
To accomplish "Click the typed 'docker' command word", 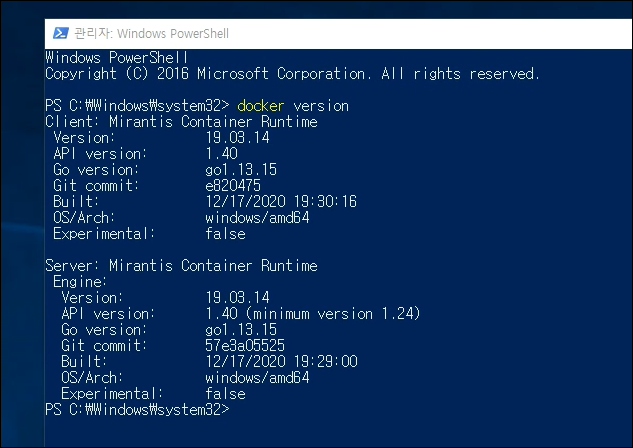I will tap(261, 106).
